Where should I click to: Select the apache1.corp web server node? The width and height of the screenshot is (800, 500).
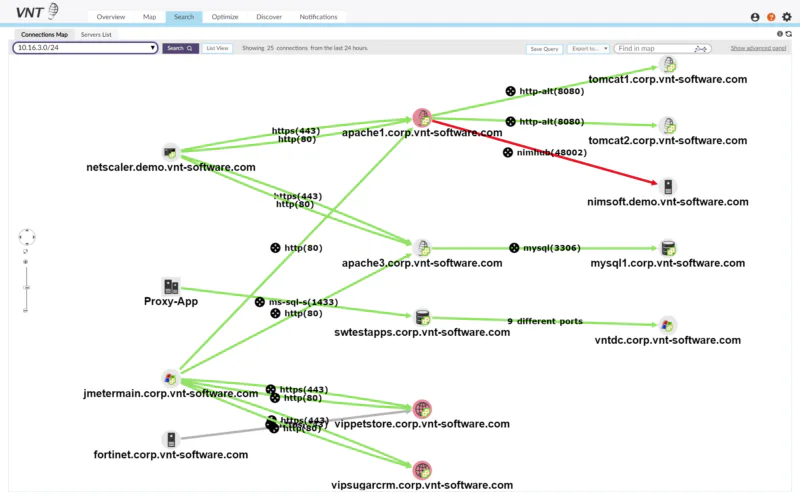(422, 118)
